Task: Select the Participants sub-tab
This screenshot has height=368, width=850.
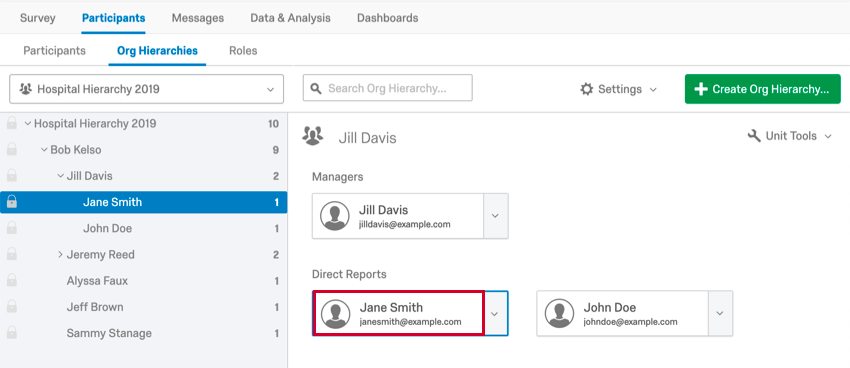Action: tap(54, 50)
